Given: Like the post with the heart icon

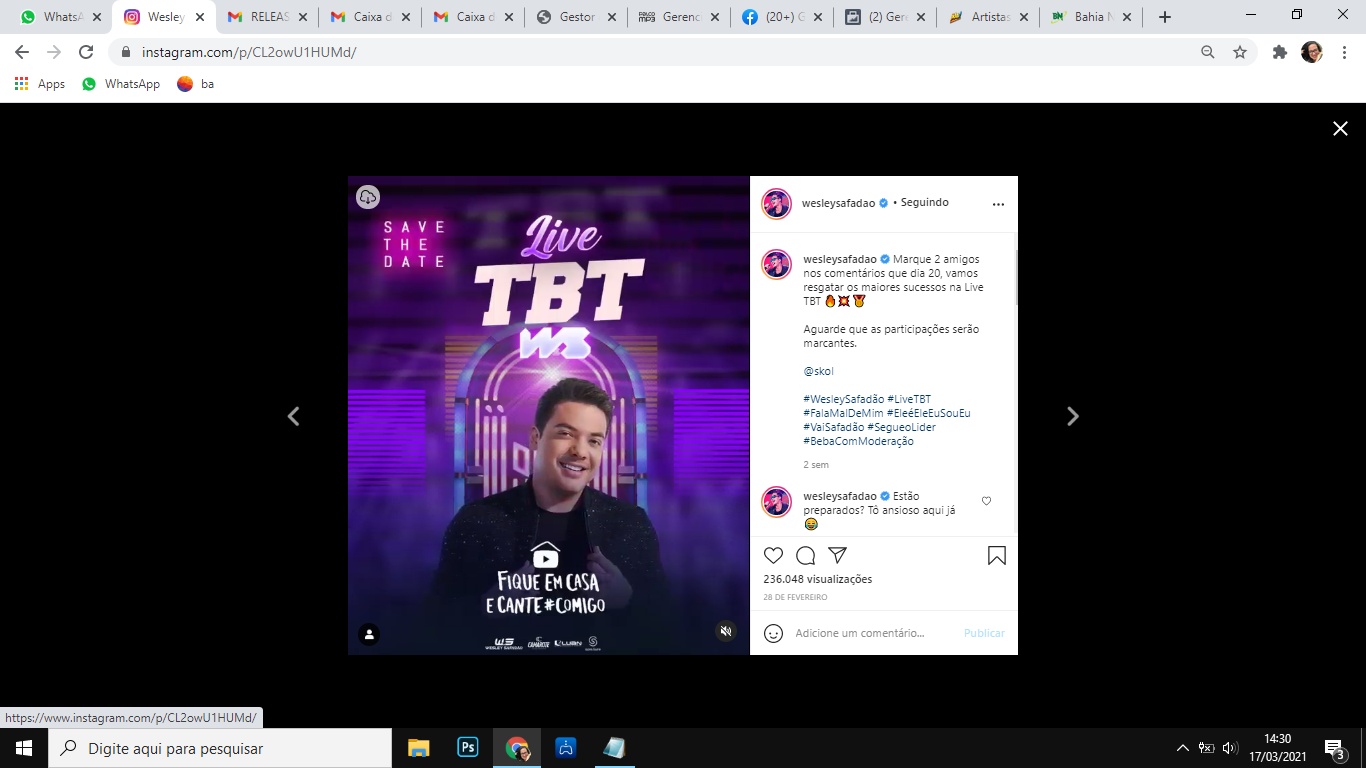Looking at the screenshot, I should pos(773,556).
